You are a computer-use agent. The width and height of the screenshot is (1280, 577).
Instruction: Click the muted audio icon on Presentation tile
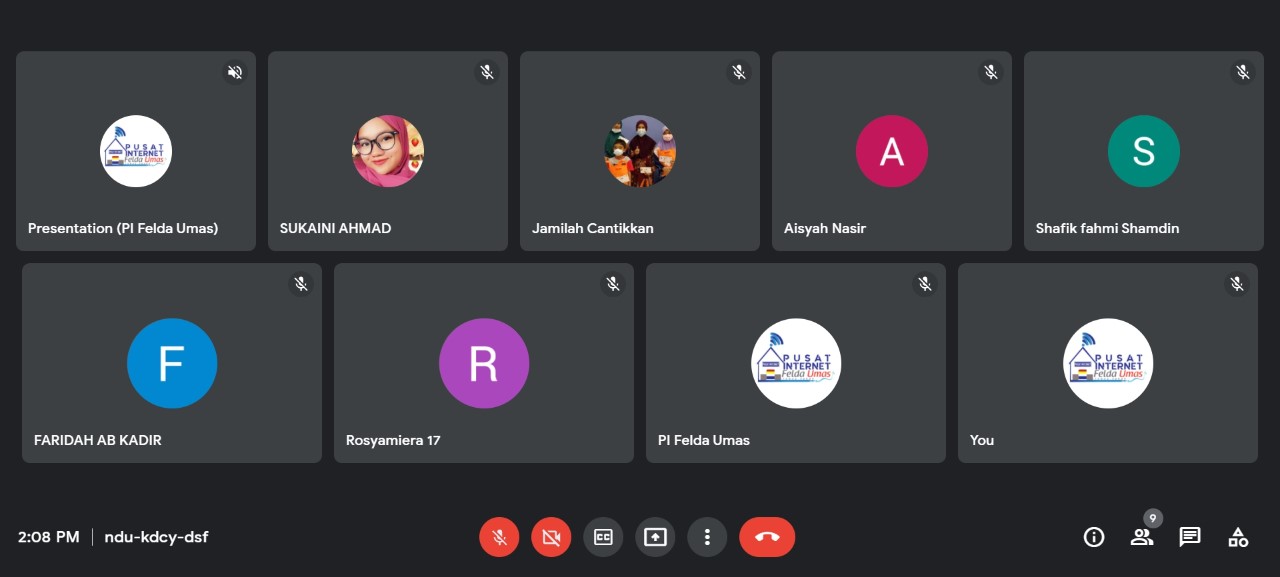coord(235,72)
